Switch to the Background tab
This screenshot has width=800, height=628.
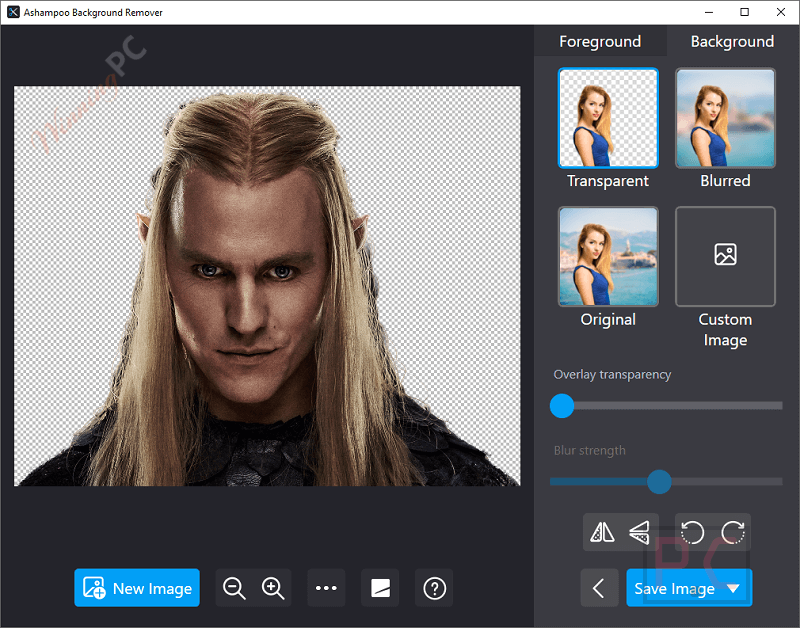(732, 41)
